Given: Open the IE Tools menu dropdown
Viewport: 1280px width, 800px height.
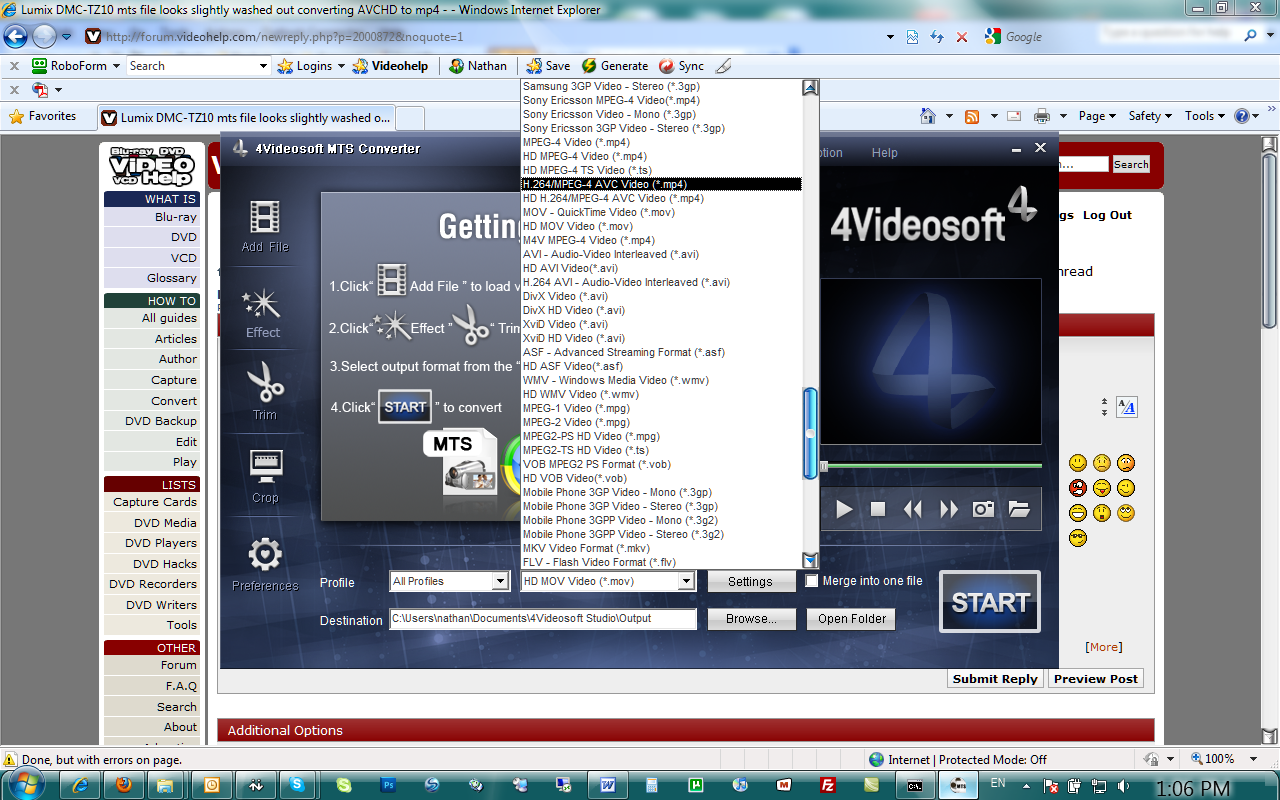Looking at the screenshot, I should click(x=1205, y=116).
